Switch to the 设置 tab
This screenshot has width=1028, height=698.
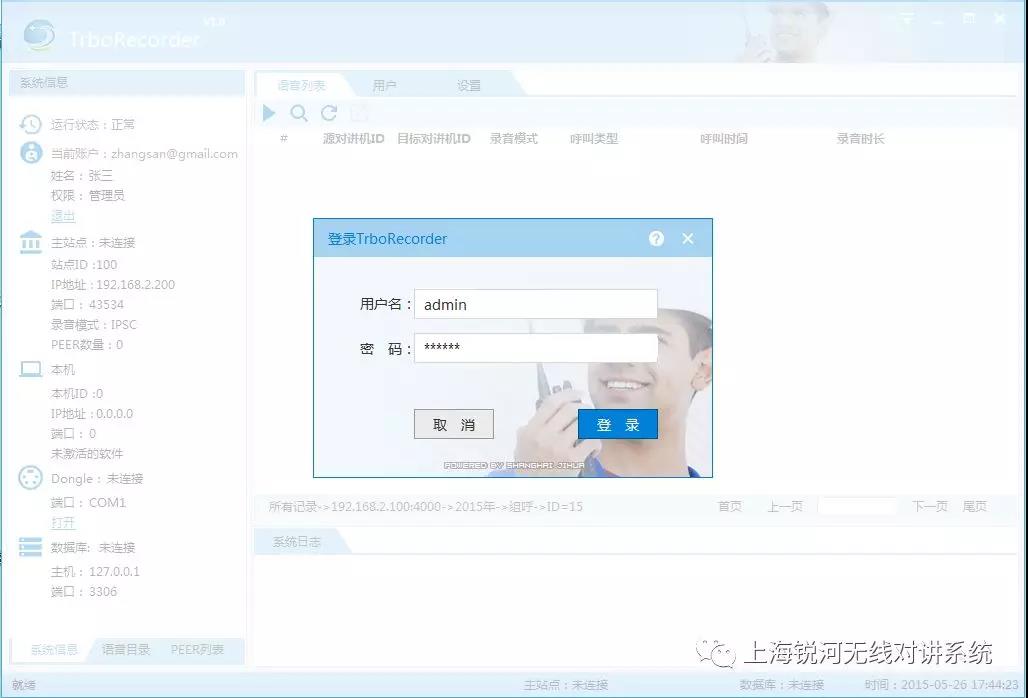point(469,86)
